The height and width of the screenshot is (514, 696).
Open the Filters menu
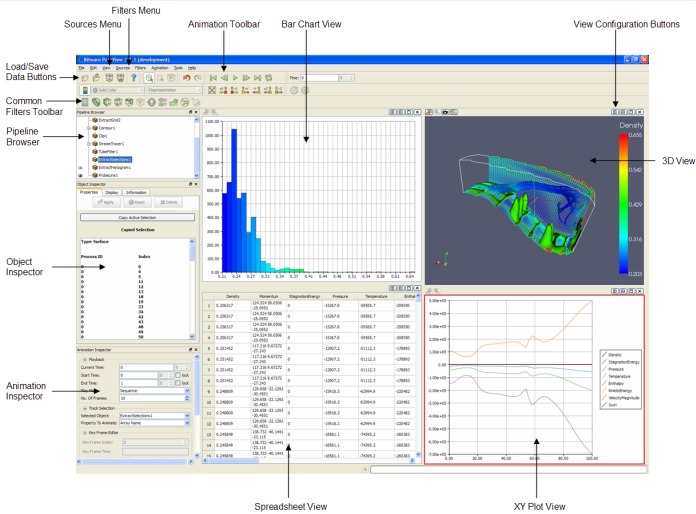140,67
